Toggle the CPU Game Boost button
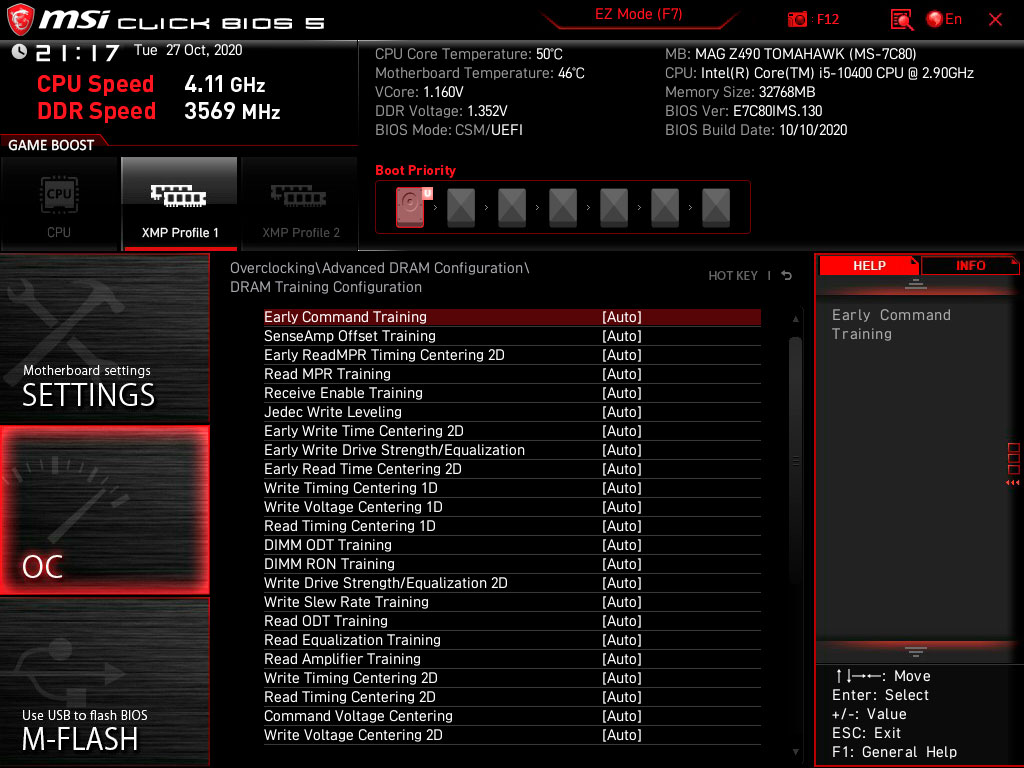Image resolution: width=1024 pixels, height=768 pixels. click(59, 204)
